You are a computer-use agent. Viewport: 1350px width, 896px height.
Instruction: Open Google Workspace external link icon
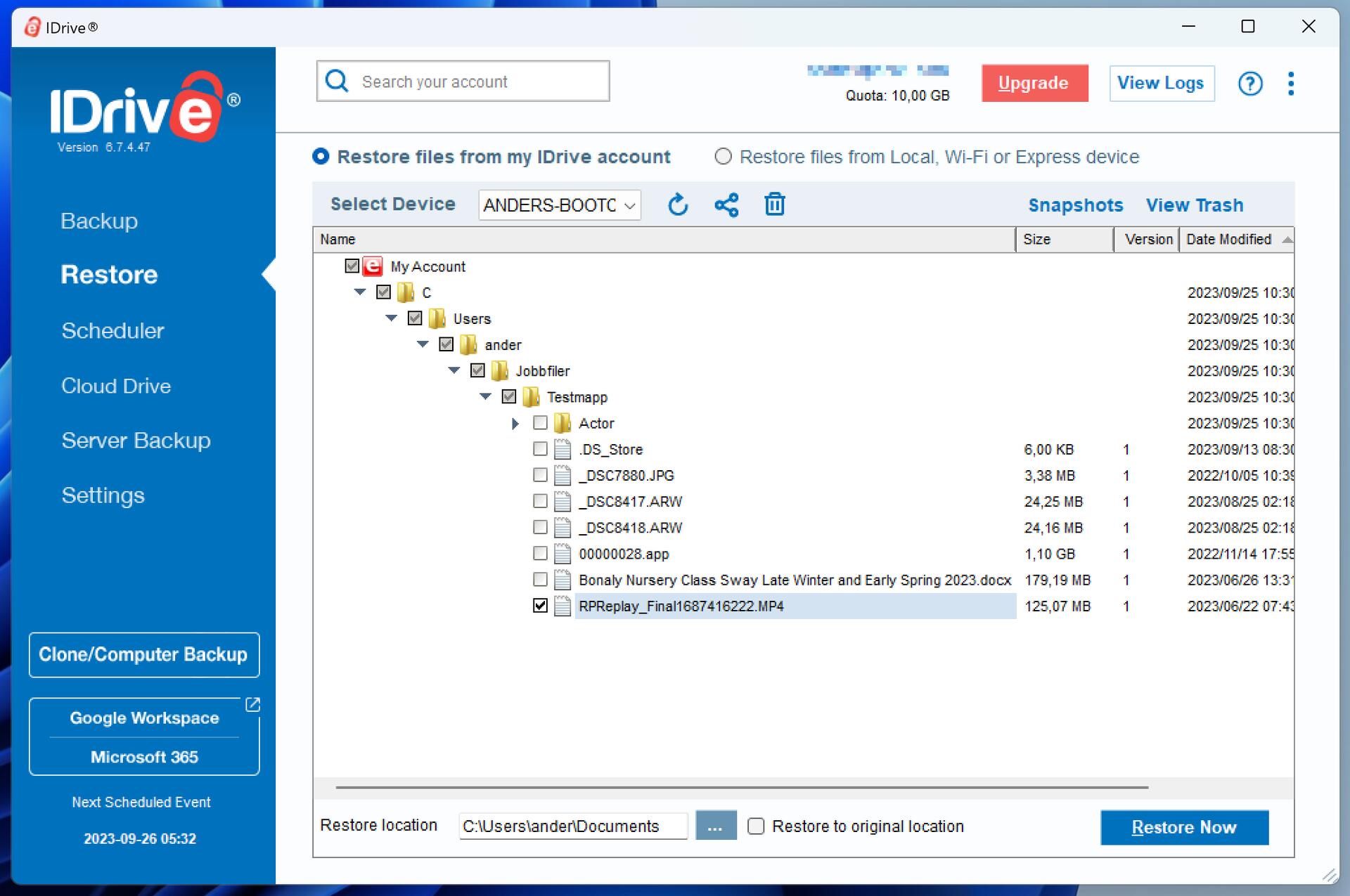(x=252, y=705)
